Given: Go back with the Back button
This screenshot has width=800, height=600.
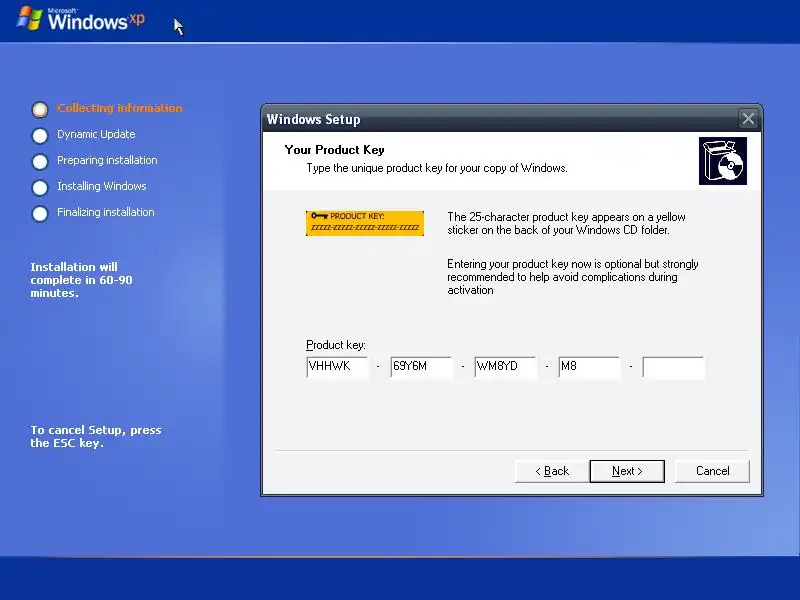Looking at the screenshot, I should click(x=552, y=471).
